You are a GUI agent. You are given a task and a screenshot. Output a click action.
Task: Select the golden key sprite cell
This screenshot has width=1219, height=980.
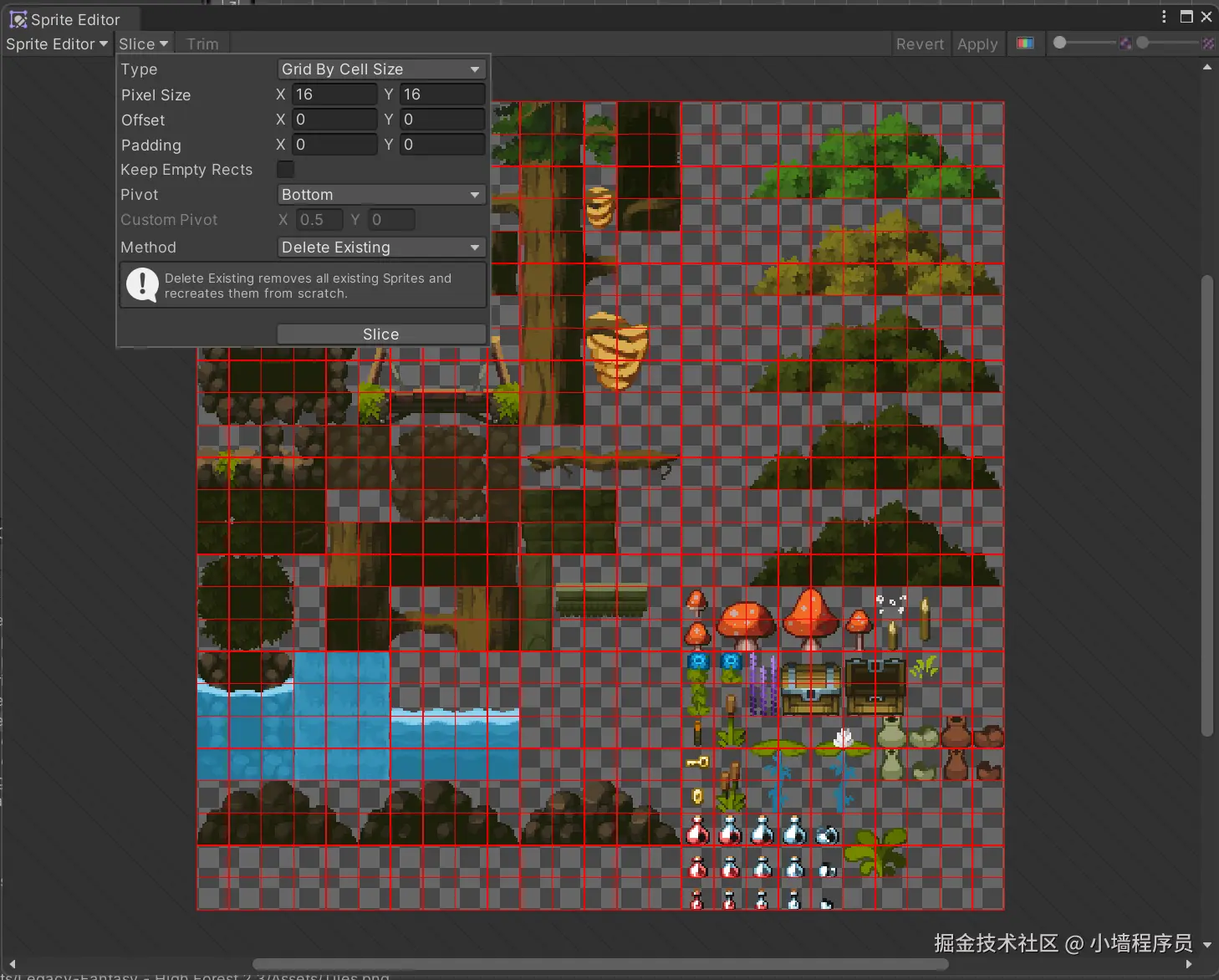[697, 763]
